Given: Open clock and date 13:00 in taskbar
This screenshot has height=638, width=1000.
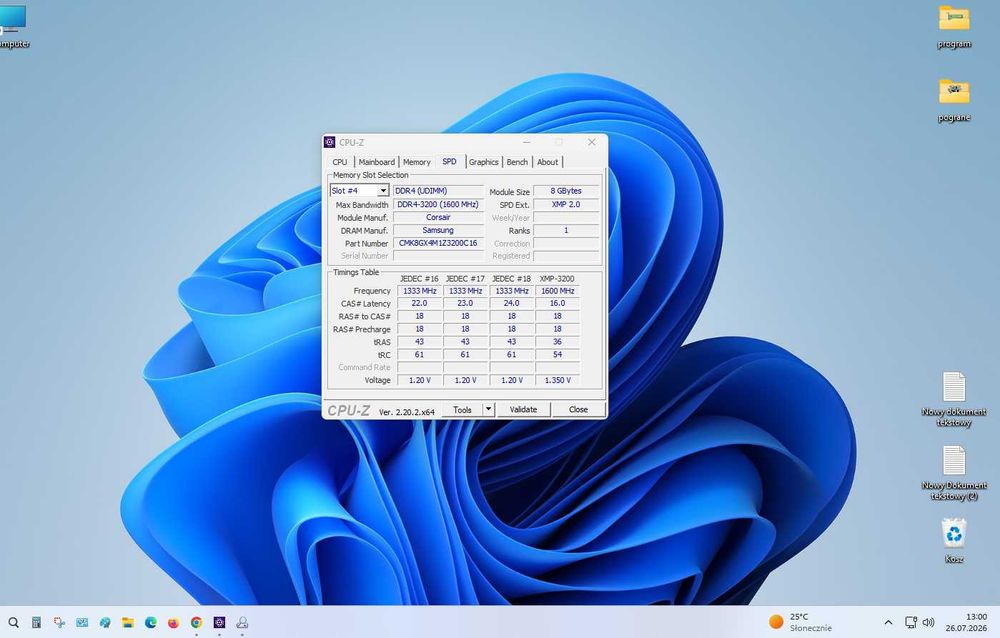Looking at the screenshot, I should pos(966,623).
